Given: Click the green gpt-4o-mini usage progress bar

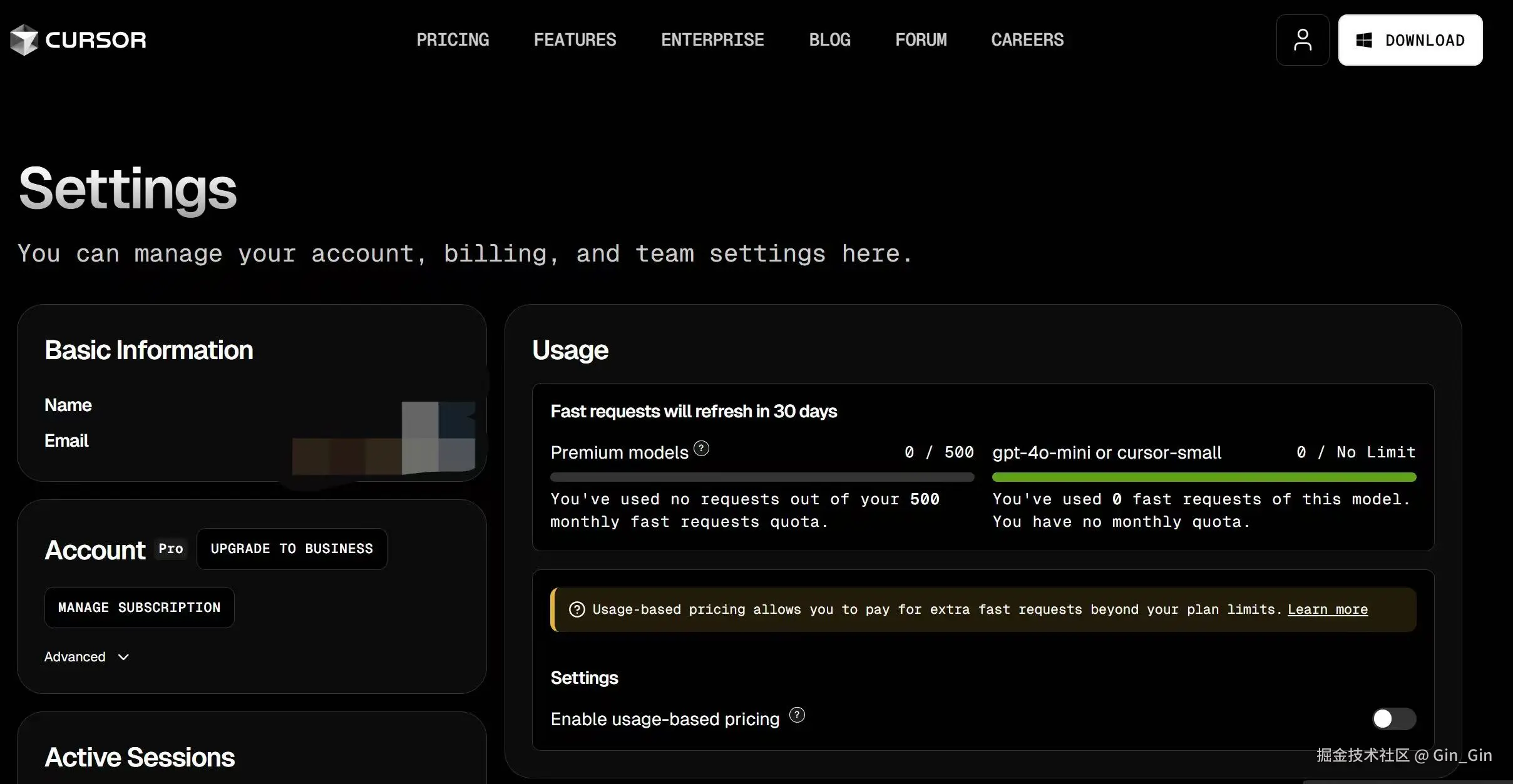Looking at the screenshot, I should [x=1203, y=477].
